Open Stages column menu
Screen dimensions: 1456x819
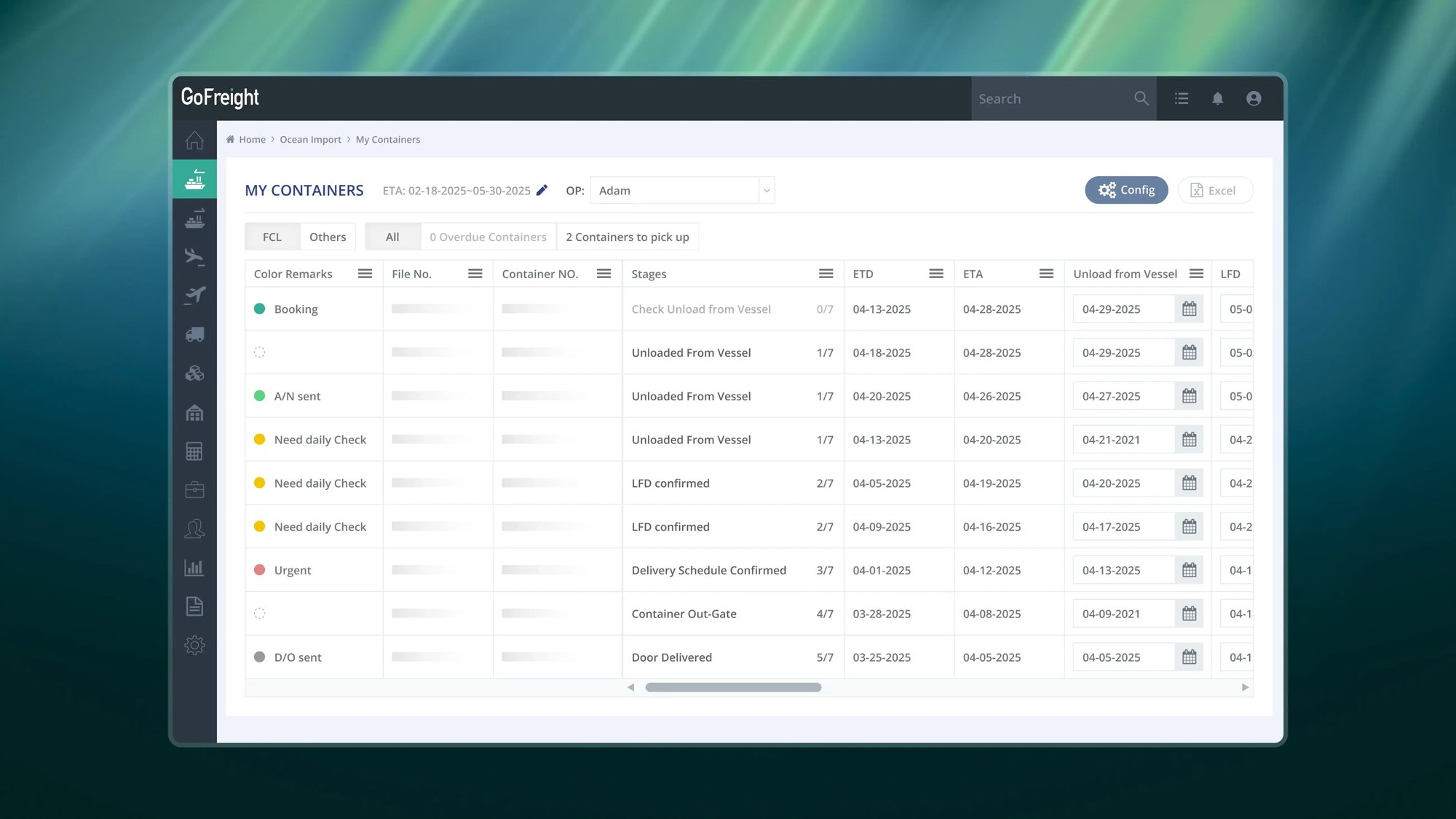[x=826, y=274]
